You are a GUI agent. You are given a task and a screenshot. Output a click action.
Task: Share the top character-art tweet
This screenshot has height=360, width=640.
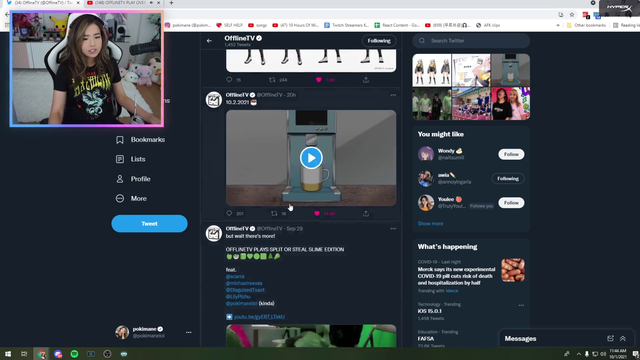366,80
